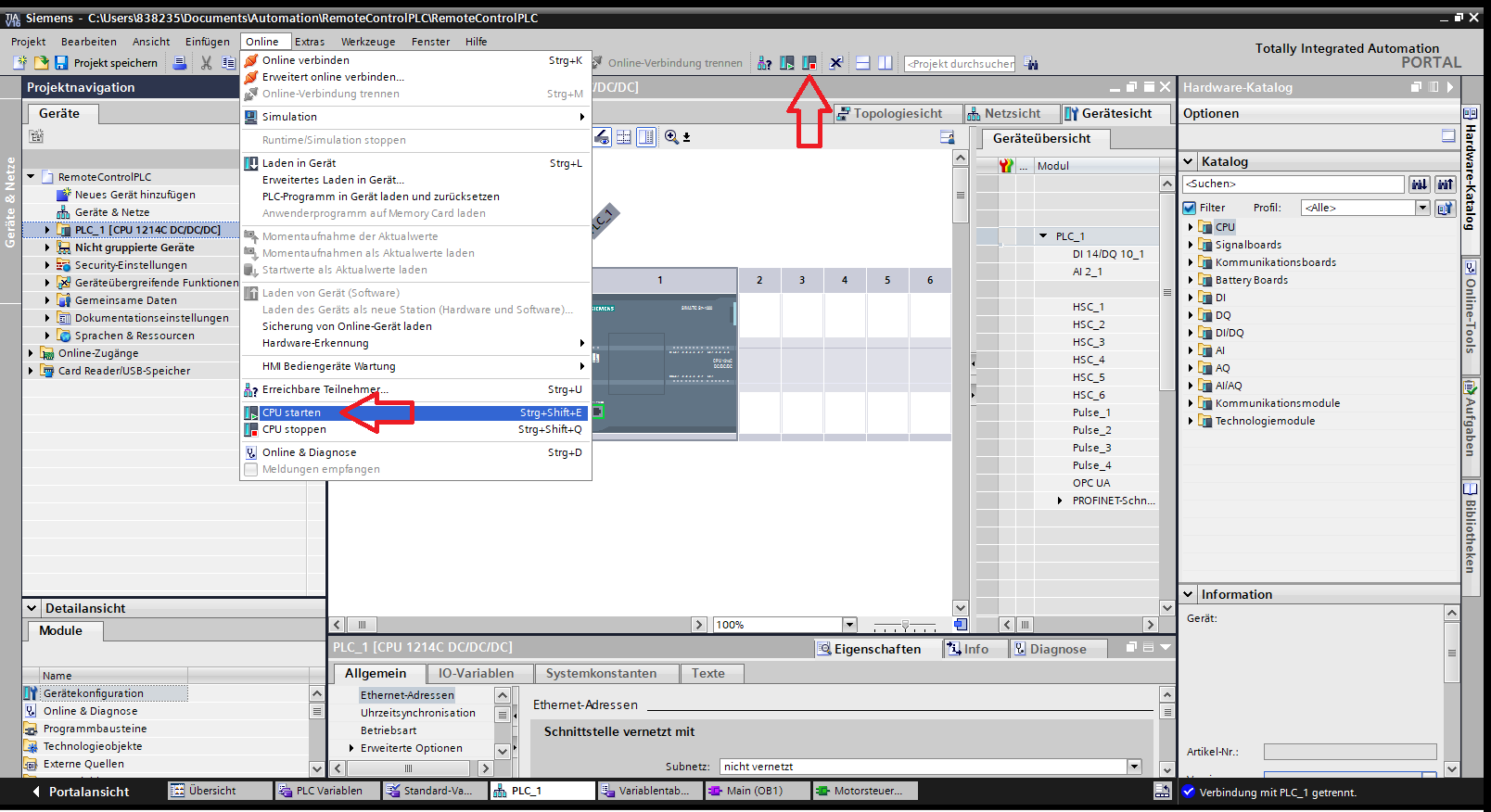Viewport: 1491px width, 812px height.
Task: Open PLC Variablen from the taskbar
Action: (326, 791)
